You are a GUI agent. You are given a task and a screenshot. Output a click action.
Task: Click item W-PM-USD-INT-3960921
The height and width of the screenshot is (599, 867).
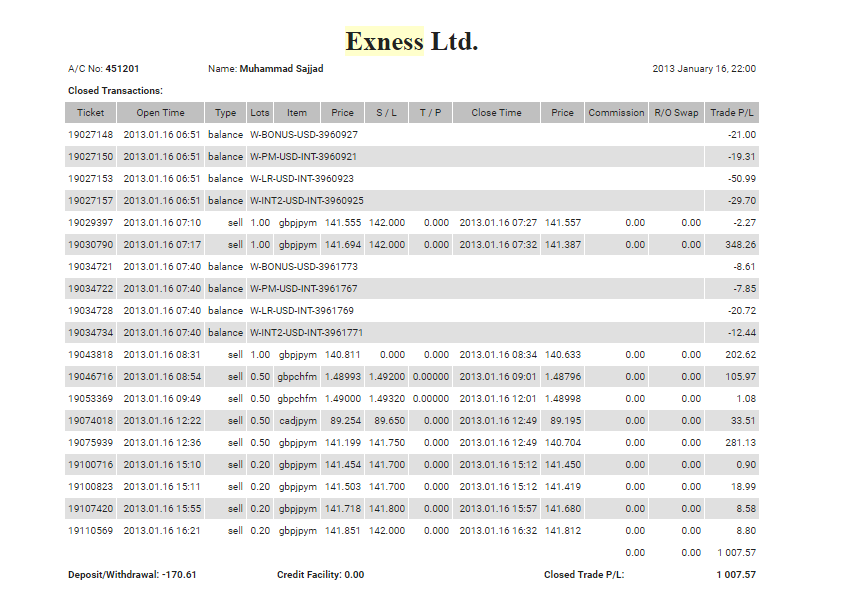click(303, 157)
